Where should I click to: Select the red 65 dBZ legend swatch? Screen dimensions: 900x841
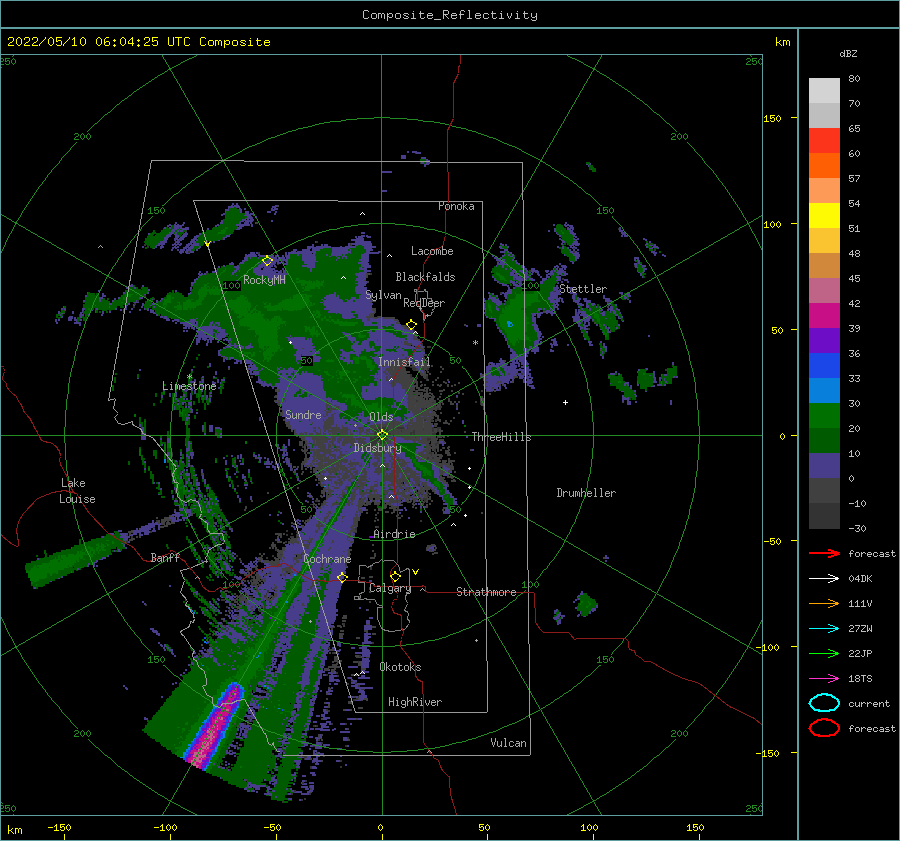click(824, 140)
